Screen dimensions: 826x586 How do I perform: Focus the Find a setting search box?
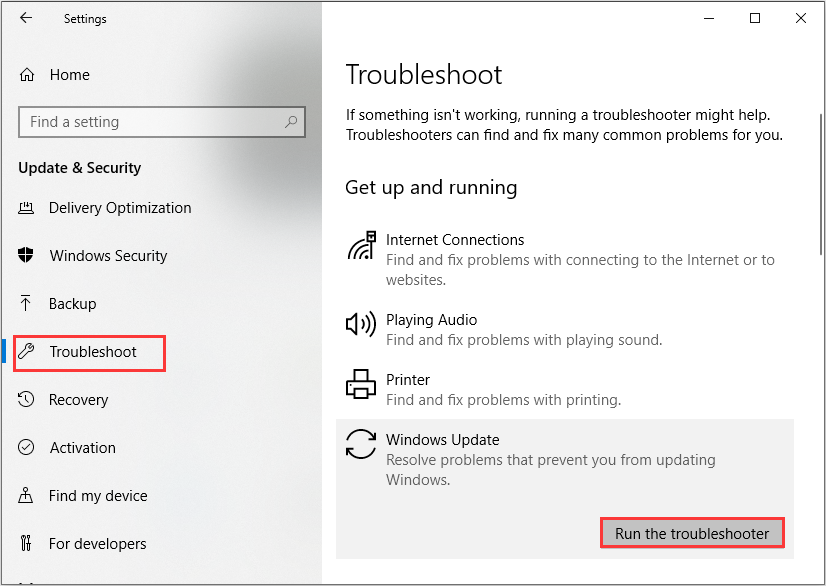pos(150,122)
